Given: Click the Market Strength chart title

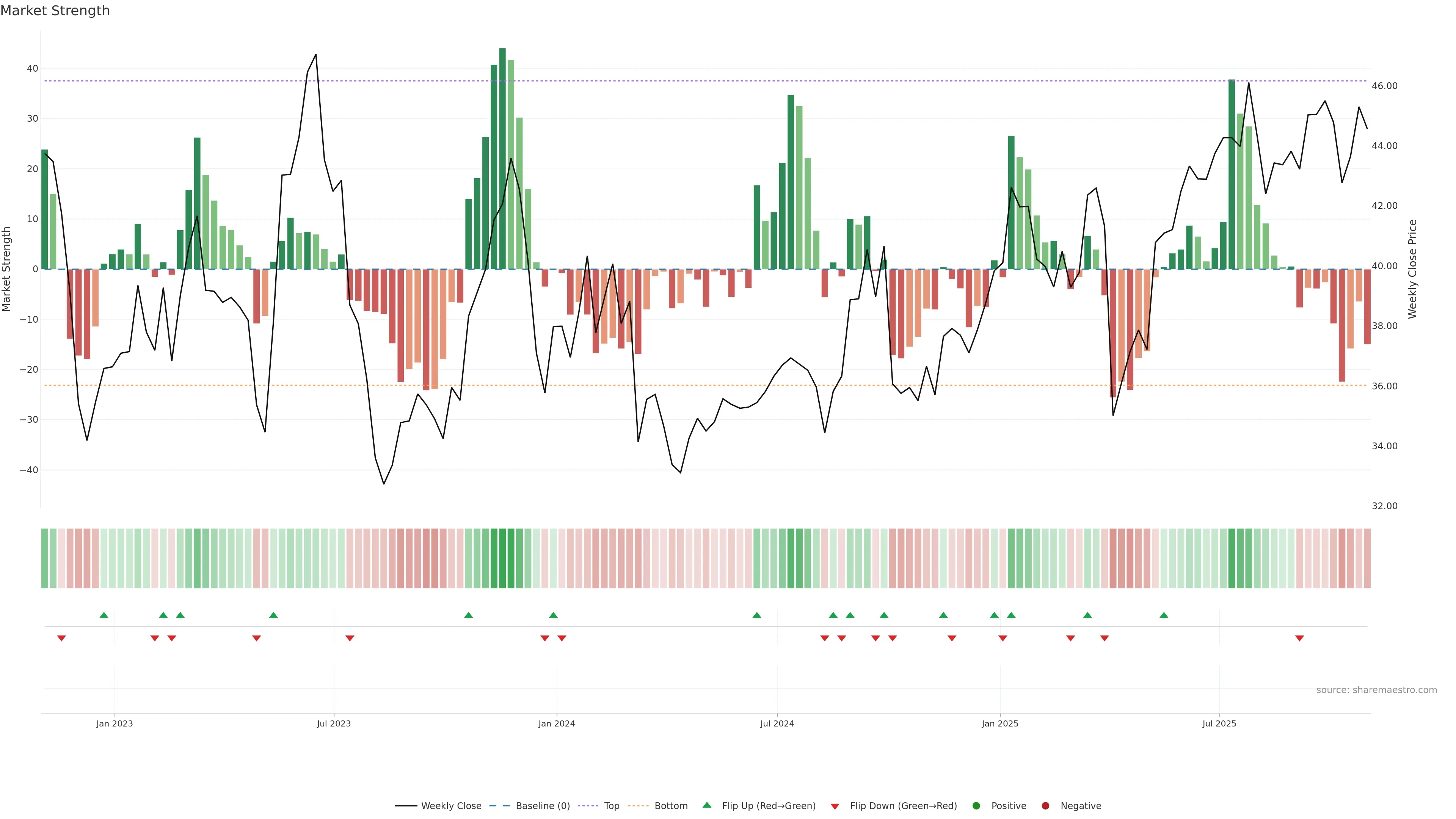Looking at the screenshot, I should click(55, 11).
